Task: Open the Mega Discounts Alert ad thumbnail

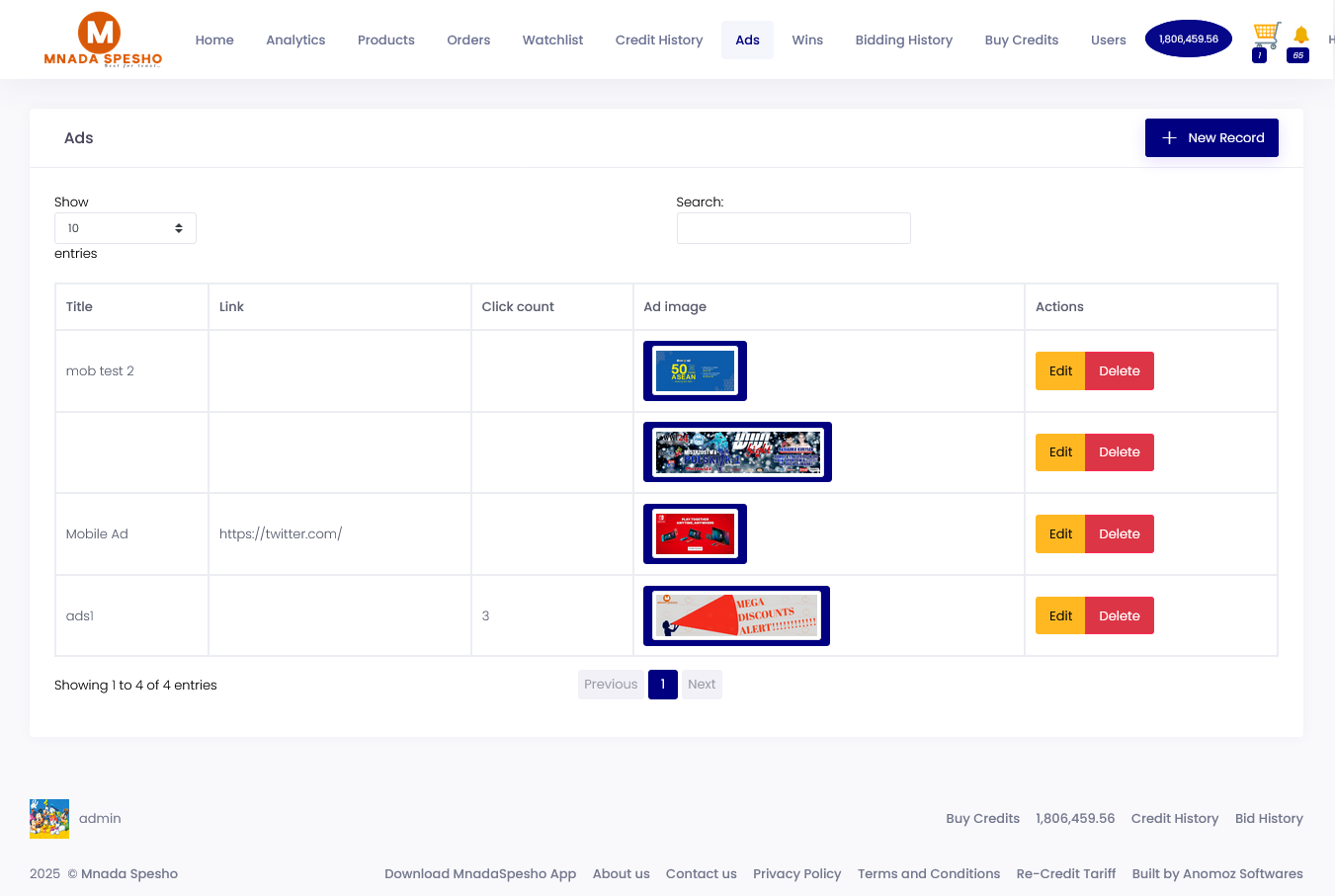Action: (736, 616)
